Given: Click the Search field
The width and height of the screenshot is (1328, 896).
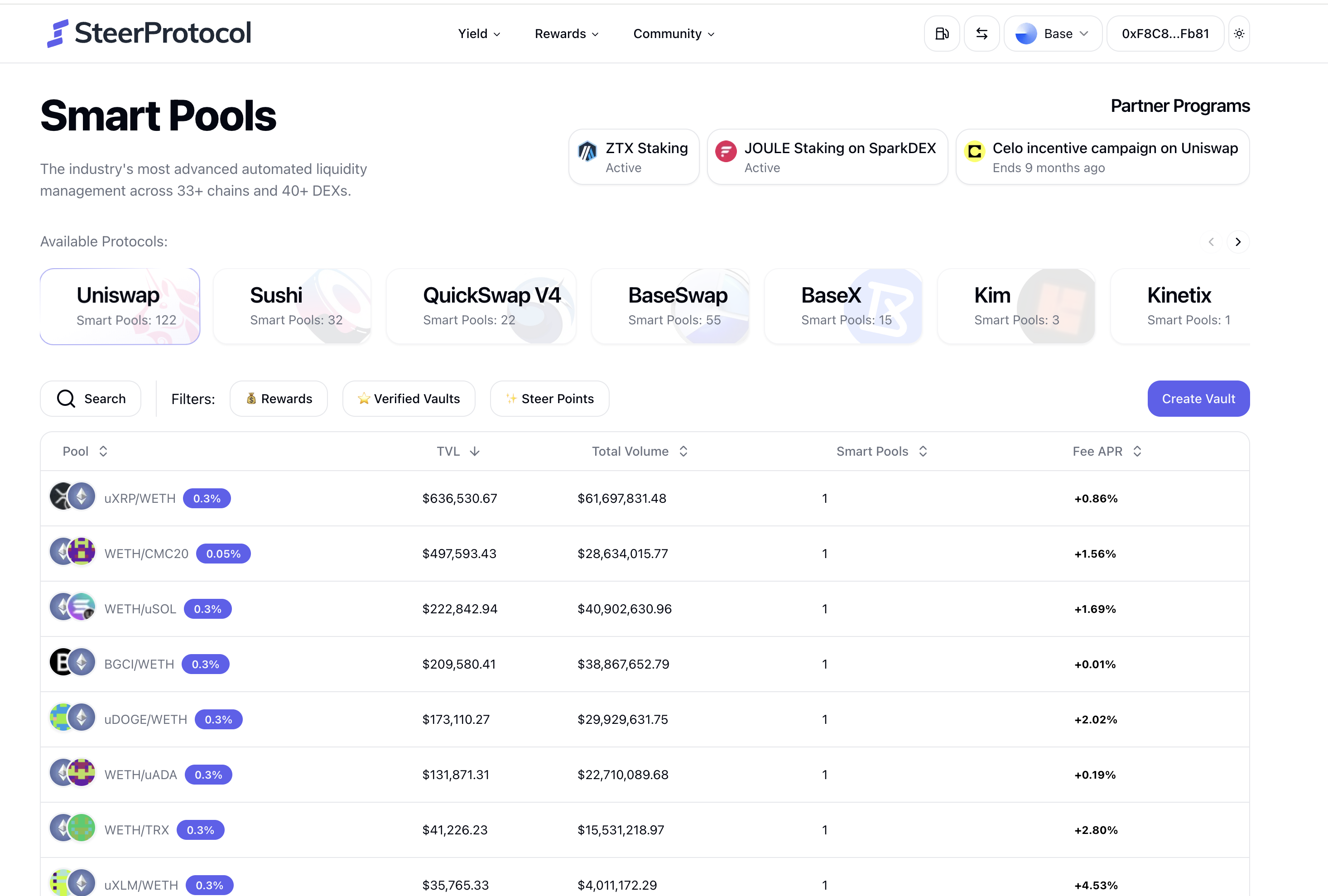Looking at the screenshot, I should tap(90, 399).
